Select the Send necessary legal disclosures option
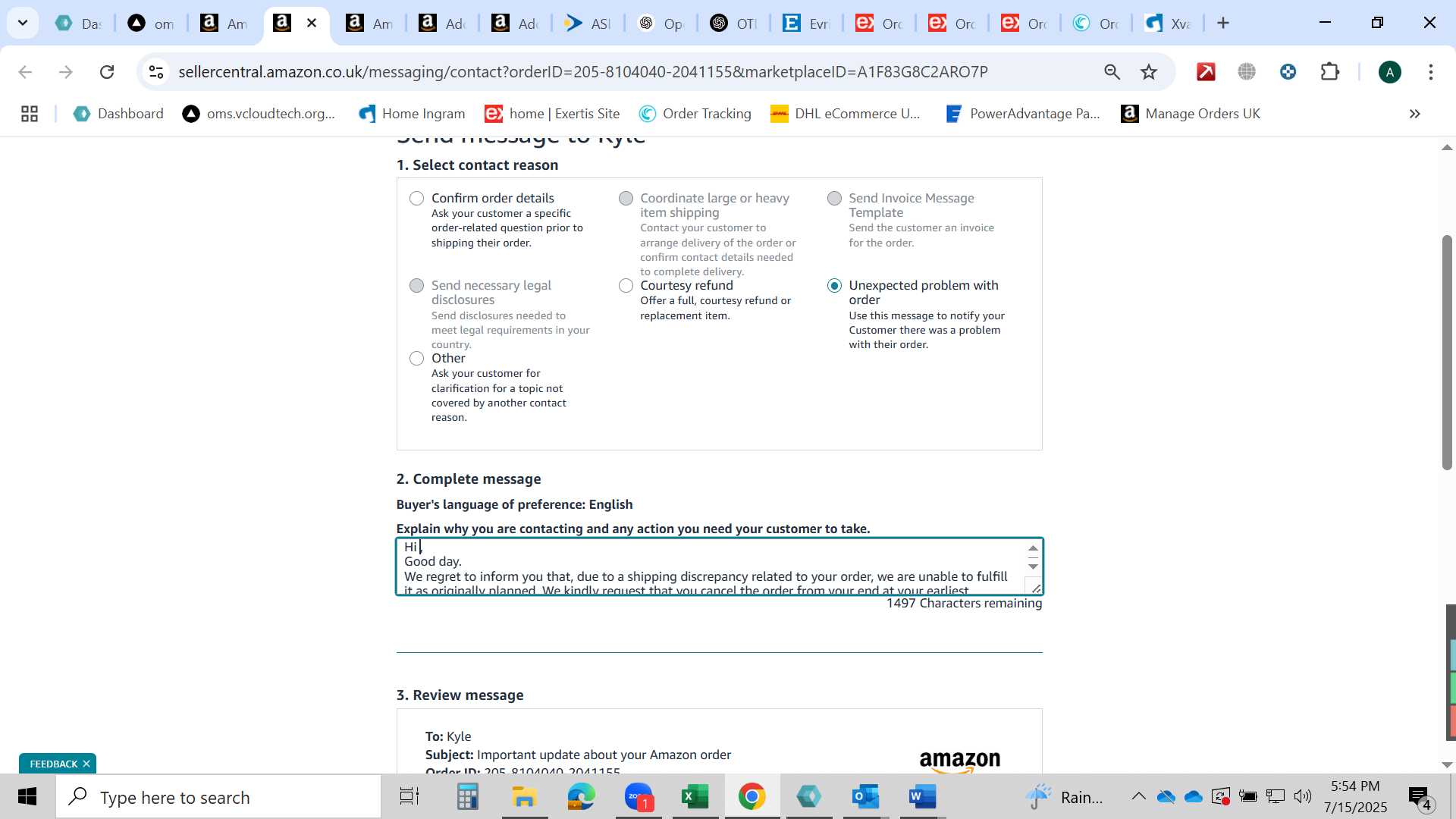The width and height of the screenshot is (1456, 819). click(416, 286)
